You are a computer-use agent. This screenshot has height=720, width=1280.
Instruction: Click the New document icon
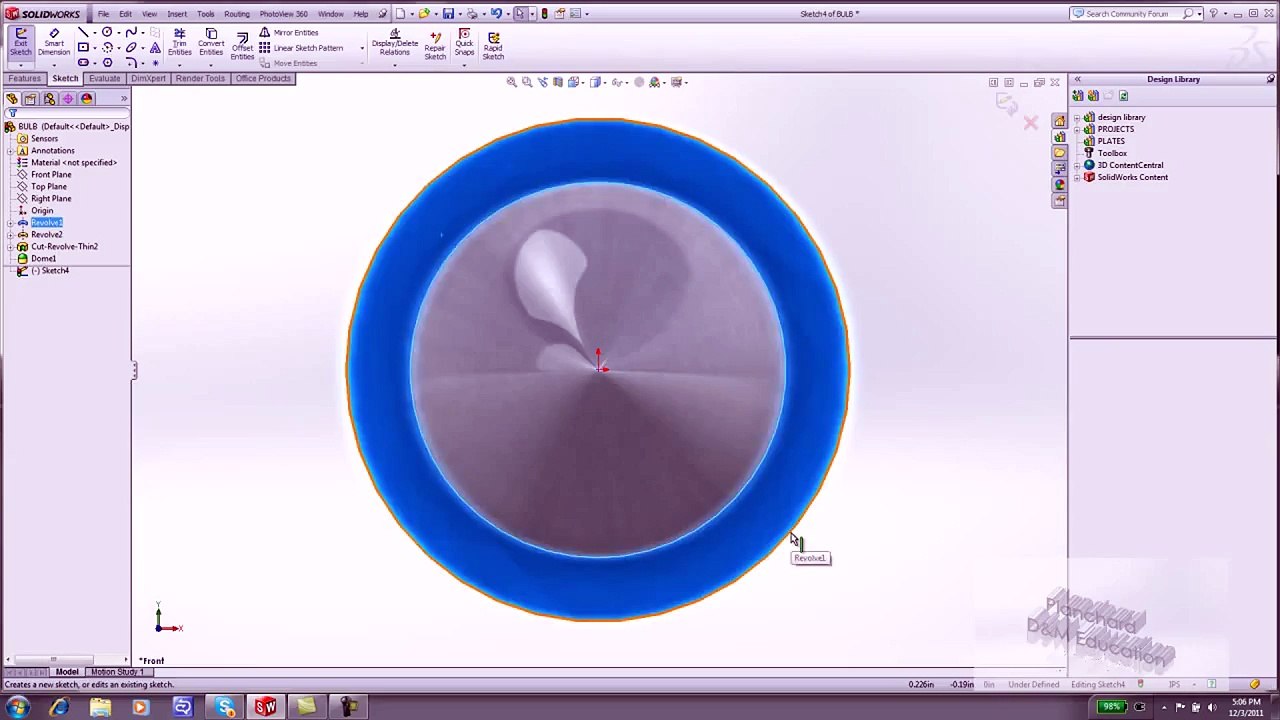pos(400,14)
